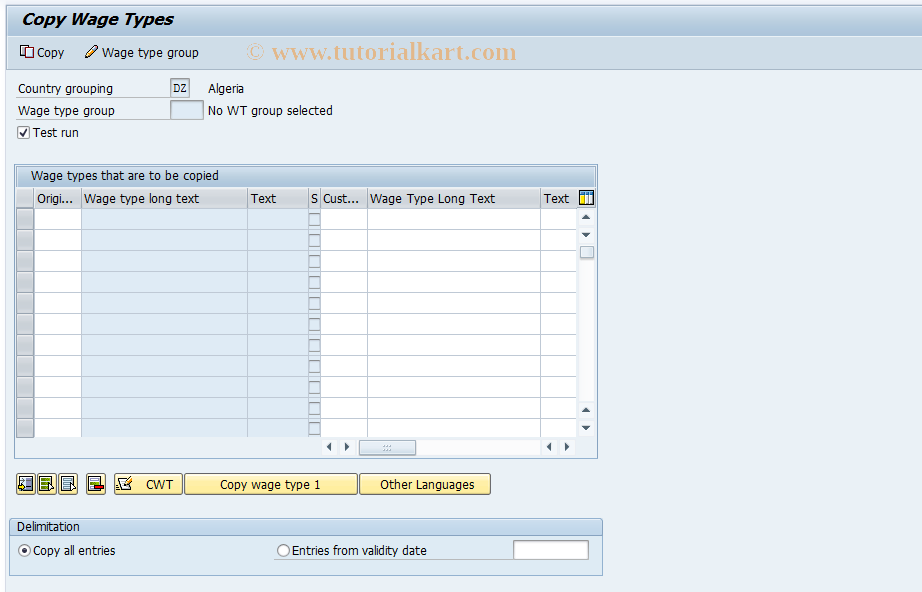Click Wage type long text column header
This screenshot has height=592, width=922.
164,199
